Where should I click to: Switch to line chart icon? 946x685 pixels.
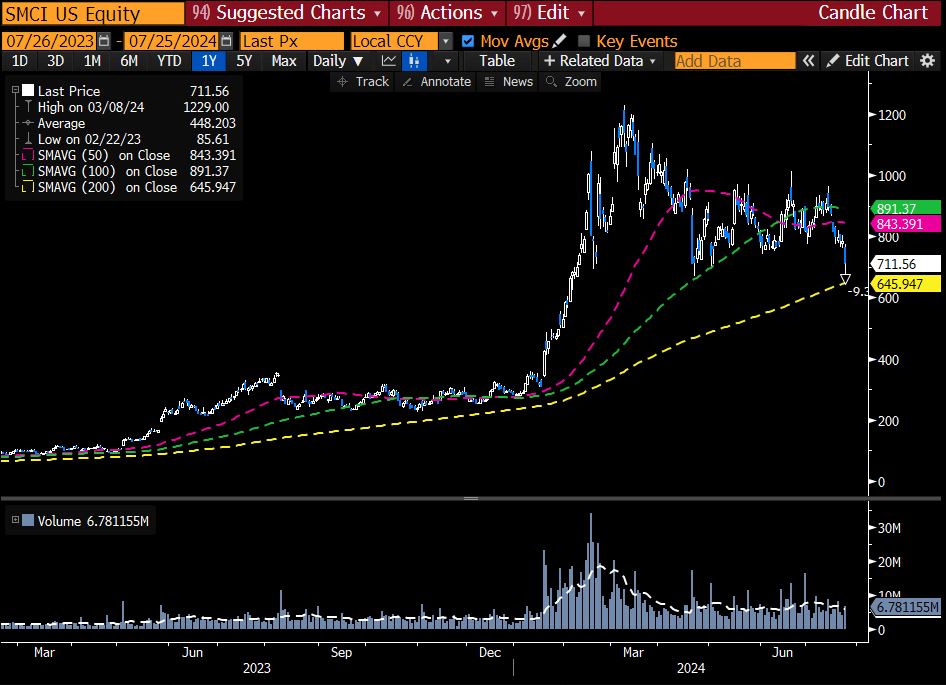point(389,61)
